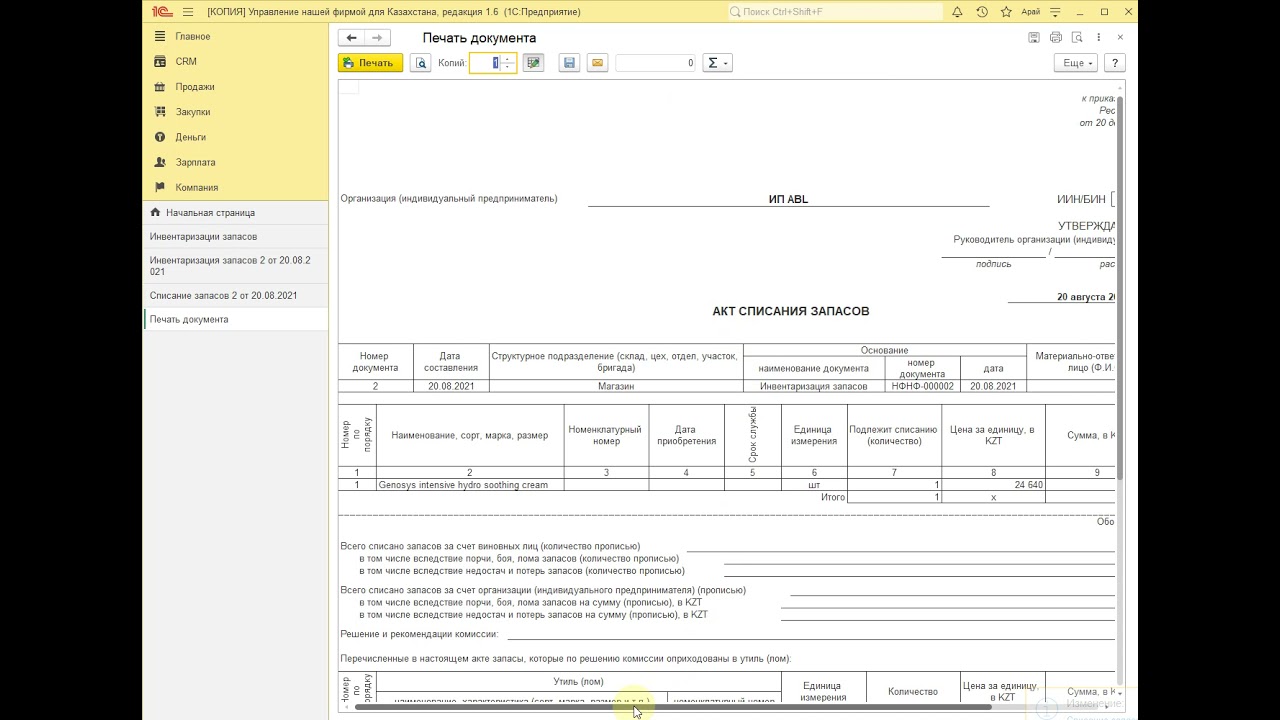Image resolution: width=1280 pixels, height=720 pixels.
Task: Open the favorites star icon
Action: pos(1006,12)
